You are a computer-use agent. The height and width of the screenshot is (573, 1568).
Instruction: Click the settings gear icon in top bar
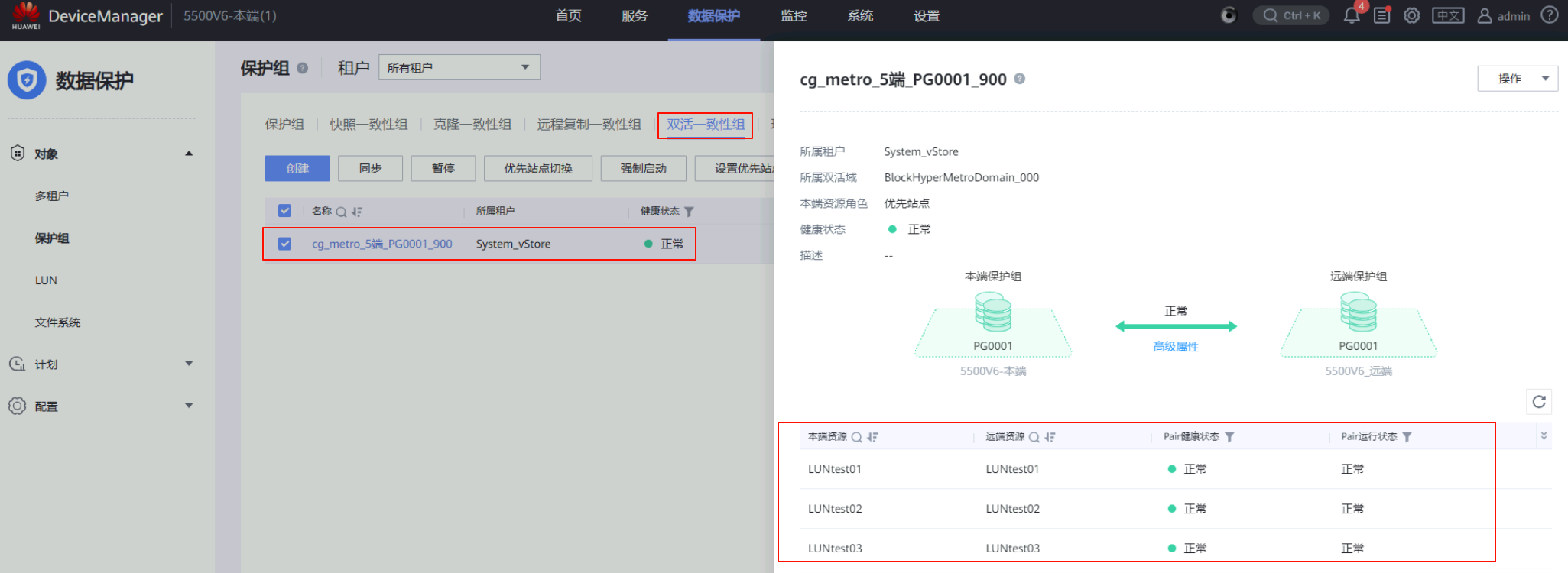pyautogui.click(x=1411, y=16)
